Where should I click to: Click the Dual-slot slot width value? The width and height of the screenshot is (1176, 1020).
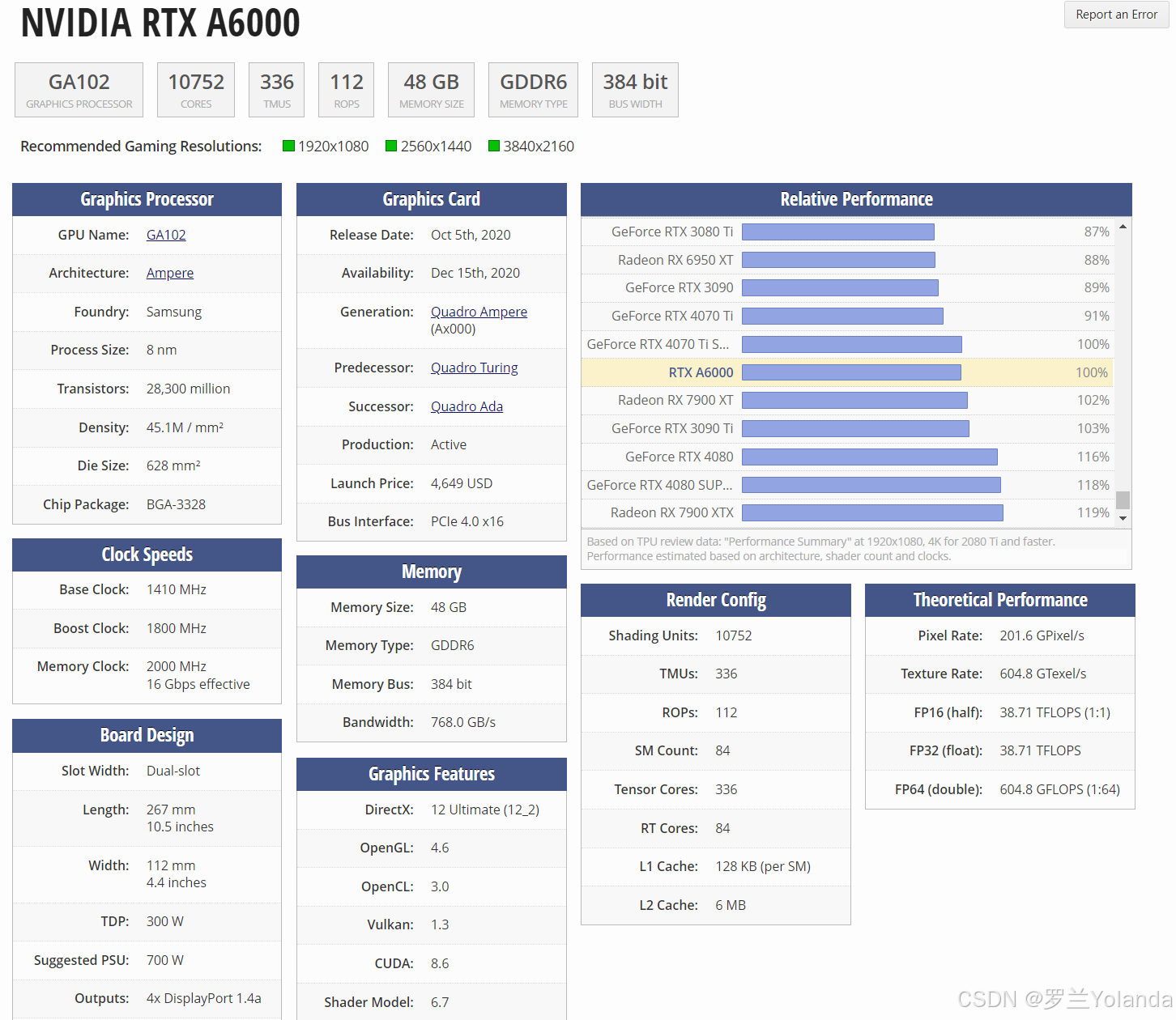click(173, 771)
